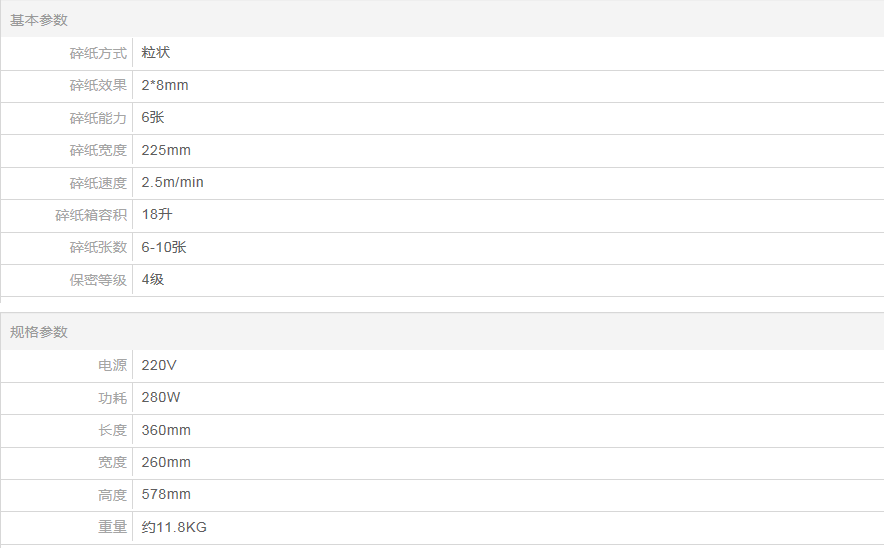The width and height of the screenshot is (887, 548).
Task: Click the 2*8mm shred size value
Action: (165, 86)
